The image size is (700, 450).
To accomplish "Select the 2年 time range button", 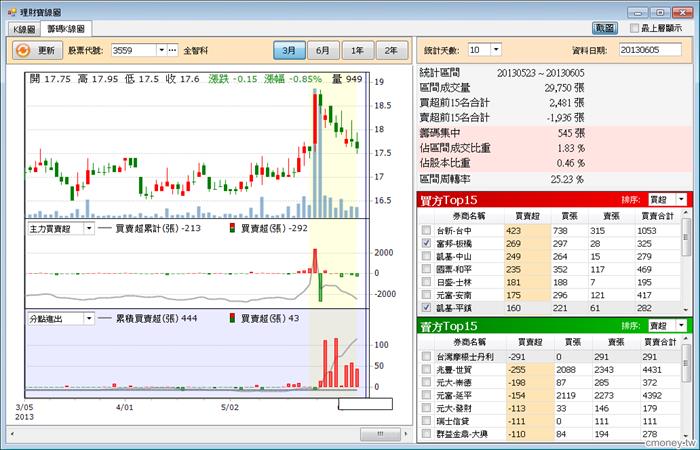I will tap(392, 50).
